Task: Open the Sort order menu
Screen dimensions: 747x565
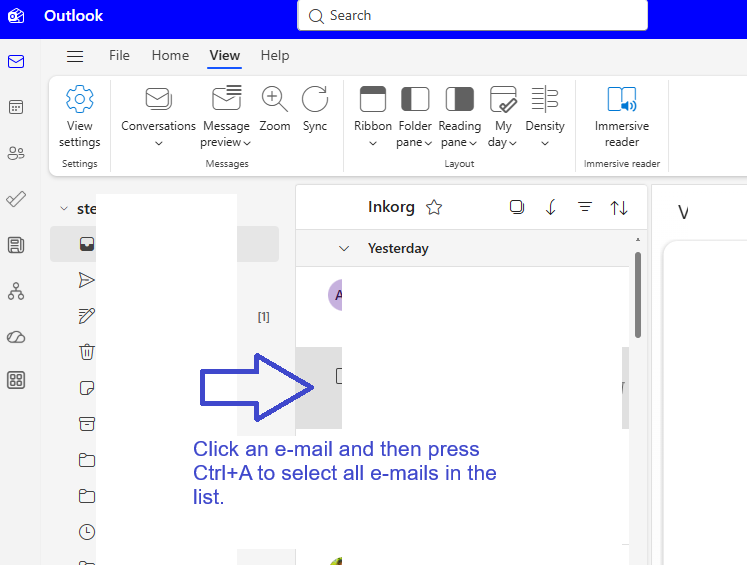Action: tap(619, 208)
